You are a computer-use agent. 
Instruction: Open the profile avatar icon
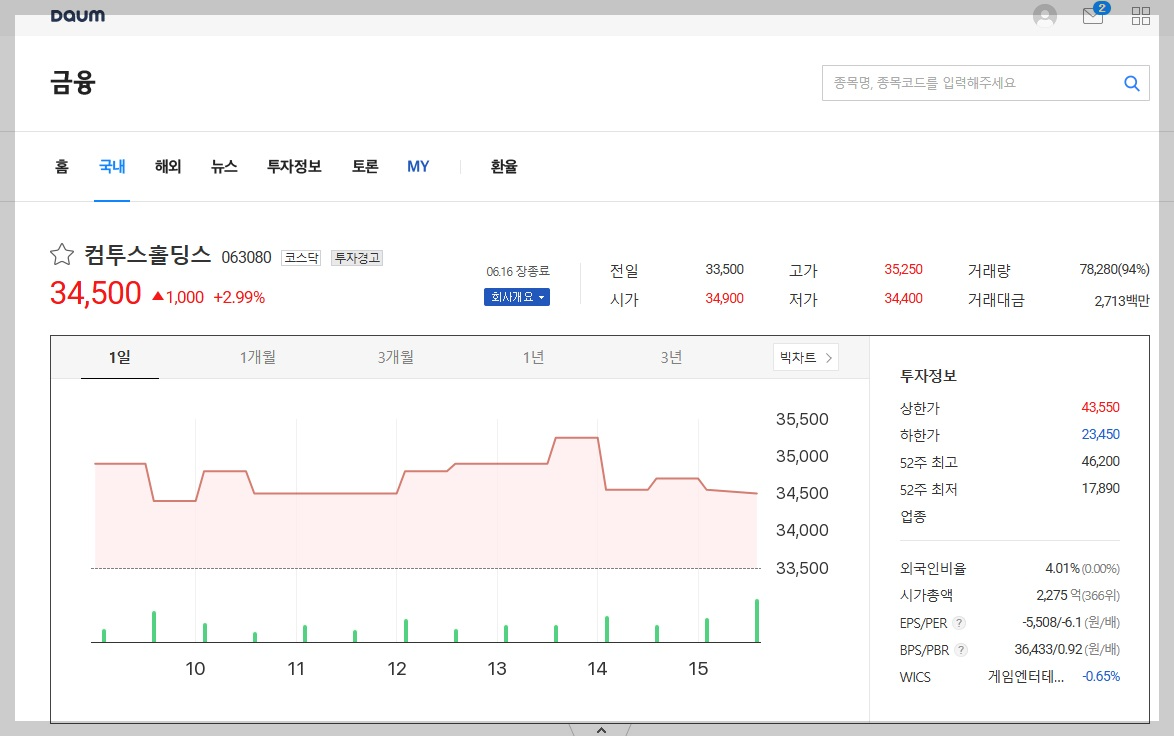1044,15
